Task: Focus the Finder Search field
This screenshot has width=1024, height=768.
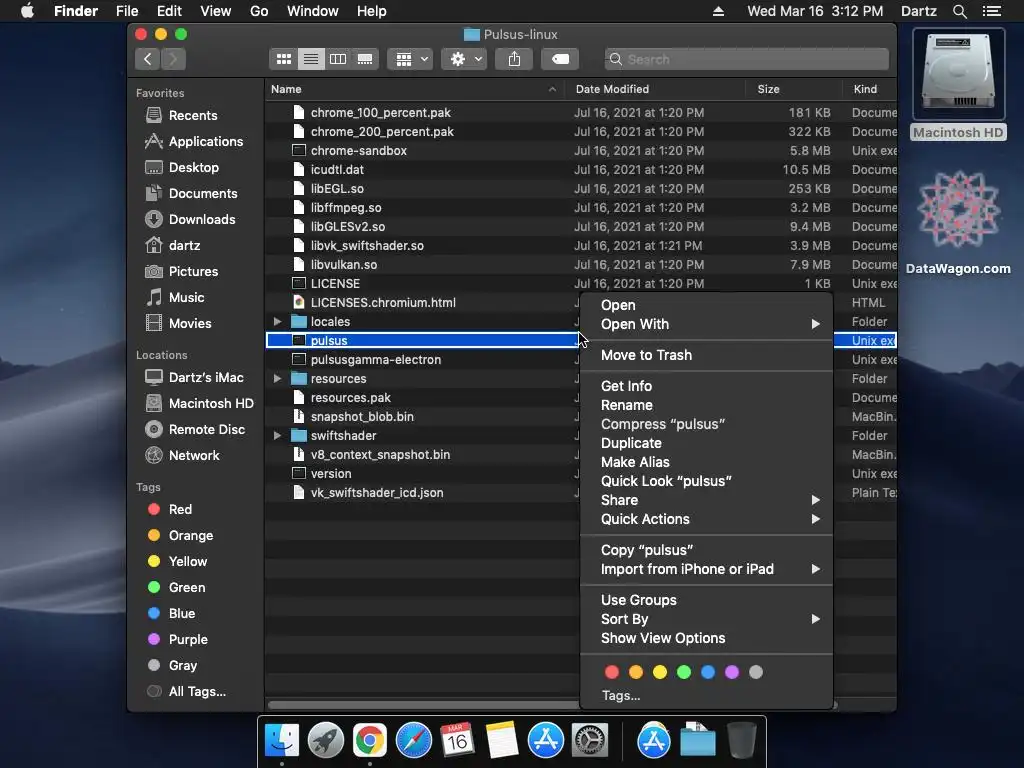Action: click(746, 59)
